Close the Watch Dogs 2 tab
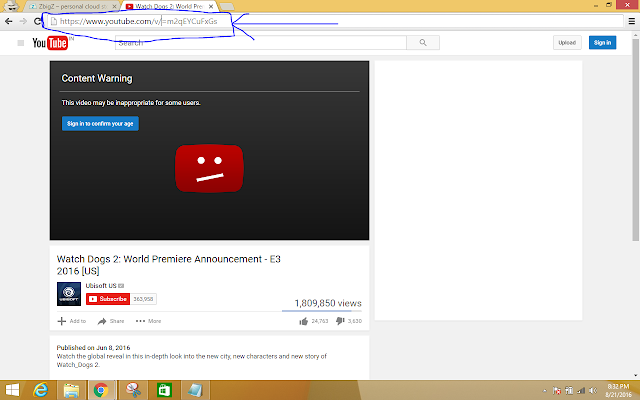Screen dimensions: 640x400 coord(211,7)
